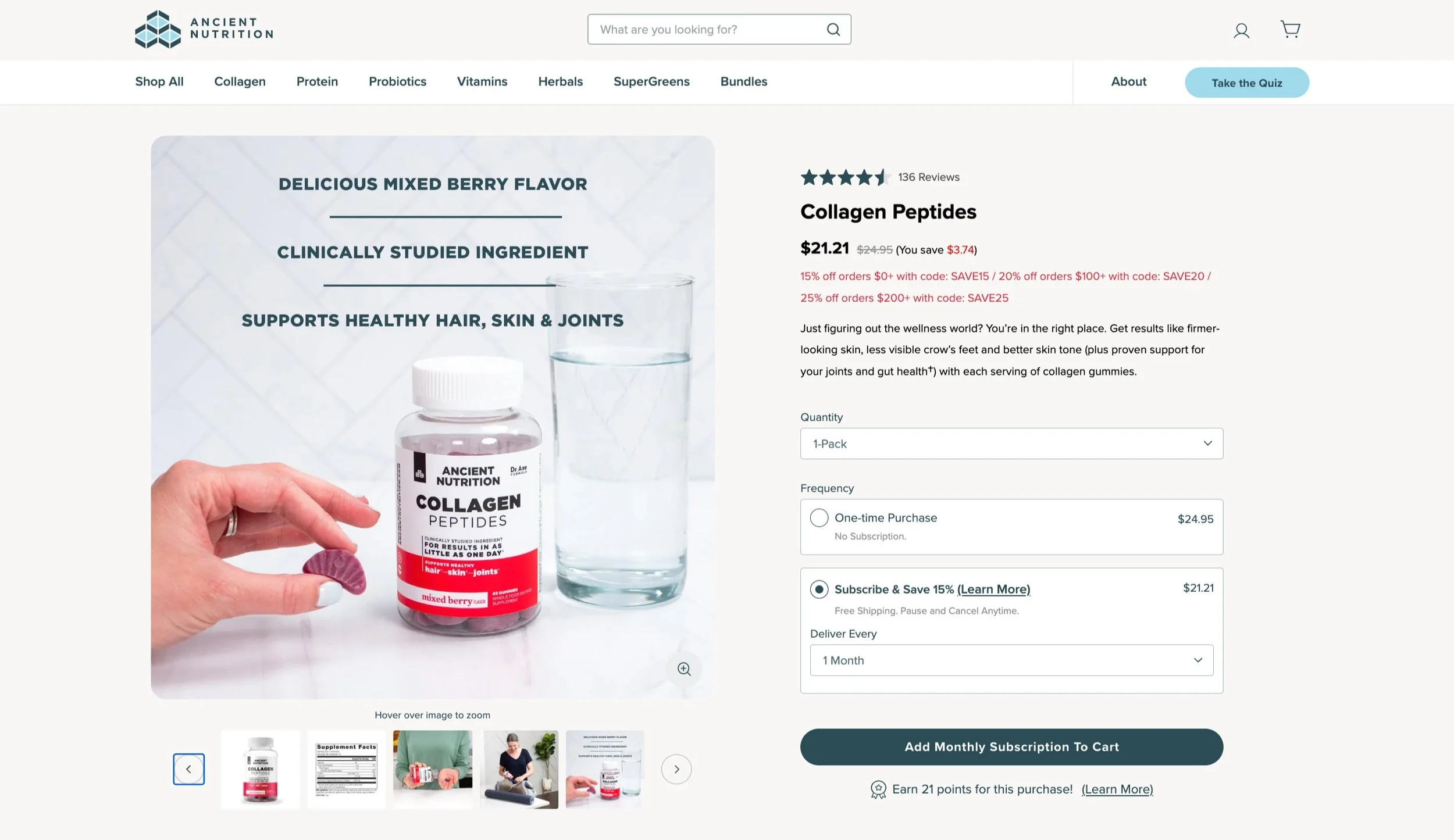
Task: Click the Take the Quiz button
Action: (1247, 83)
